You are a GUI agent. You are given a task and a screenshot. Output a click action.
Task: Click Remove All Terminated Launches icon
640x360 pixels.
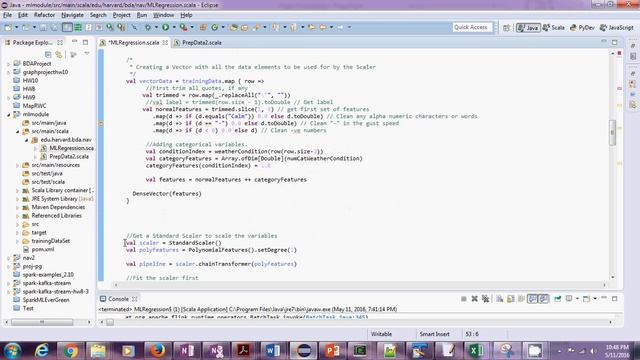pos(485,299)
